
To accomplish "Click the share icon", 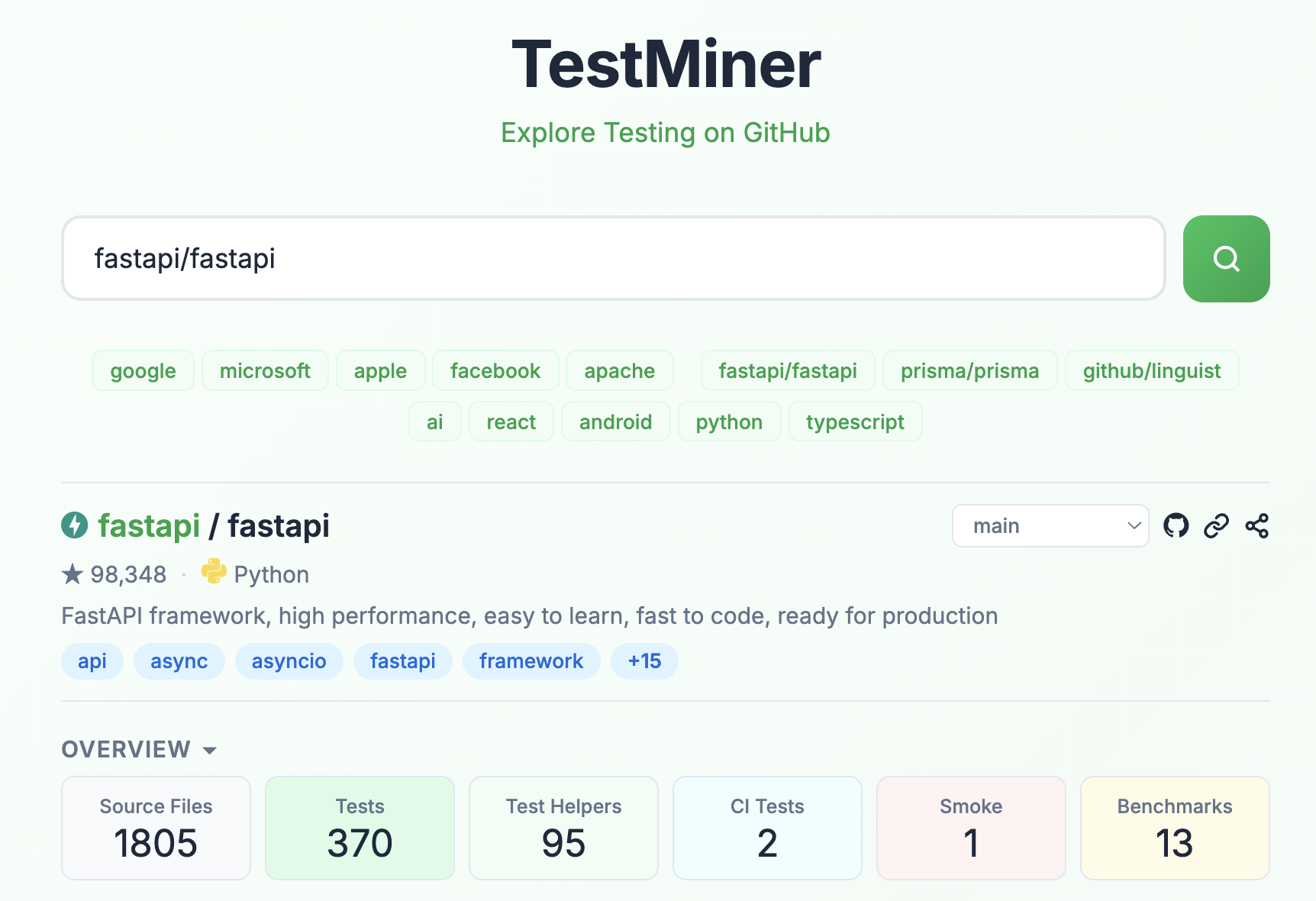I will point(1256,525).
